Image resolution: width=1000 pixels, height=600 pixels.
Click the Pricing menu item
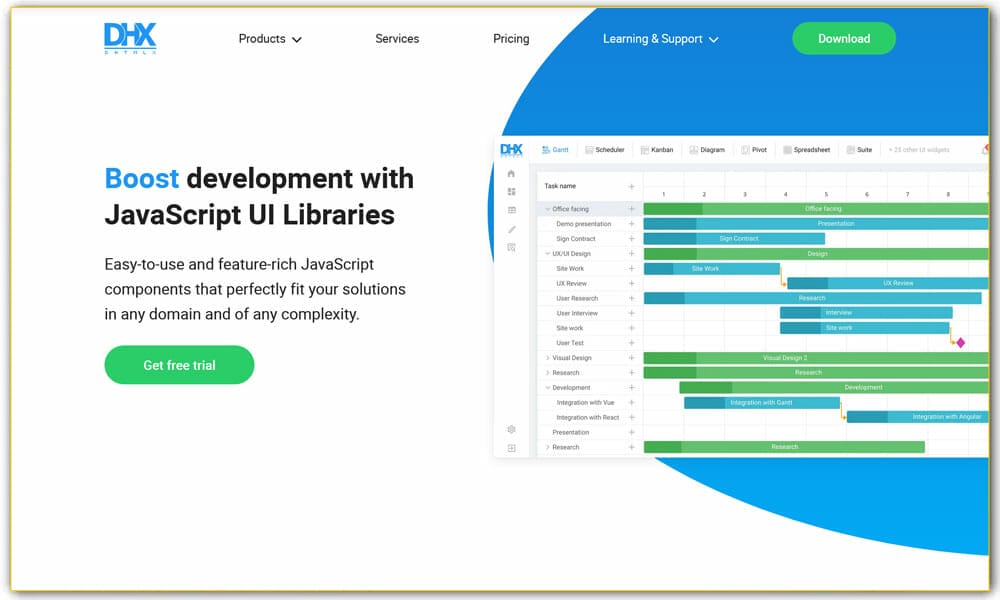pyautogui.click(x=511, y=38)
